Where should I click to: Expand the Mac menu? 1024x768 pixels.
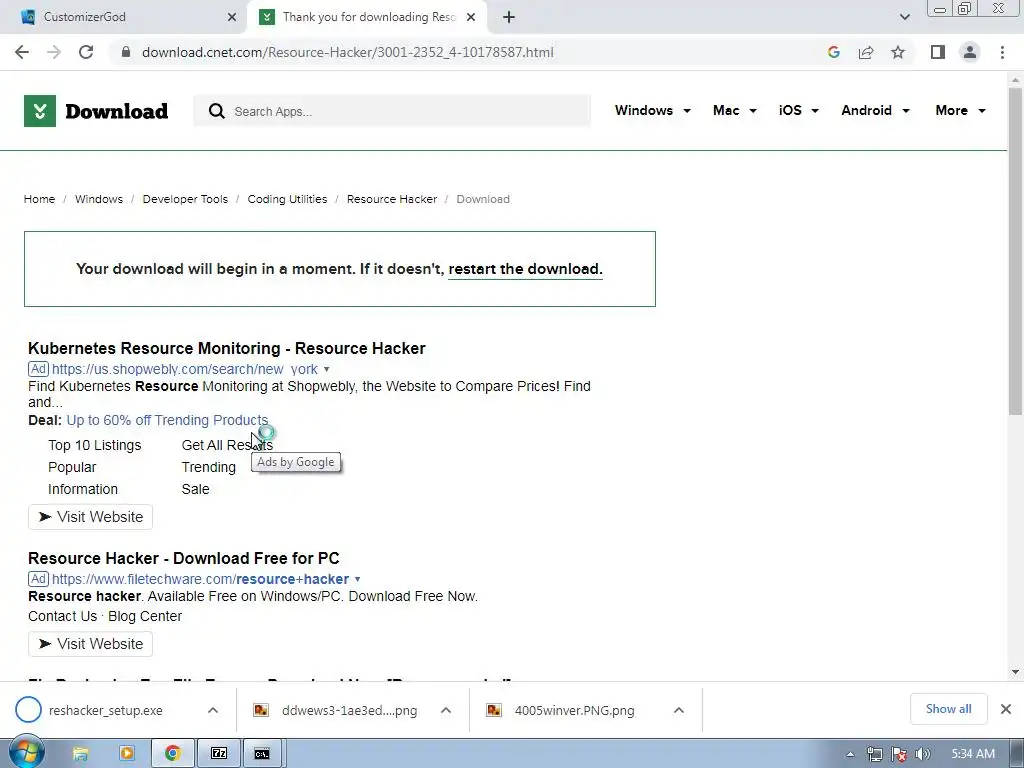(735, 110)
